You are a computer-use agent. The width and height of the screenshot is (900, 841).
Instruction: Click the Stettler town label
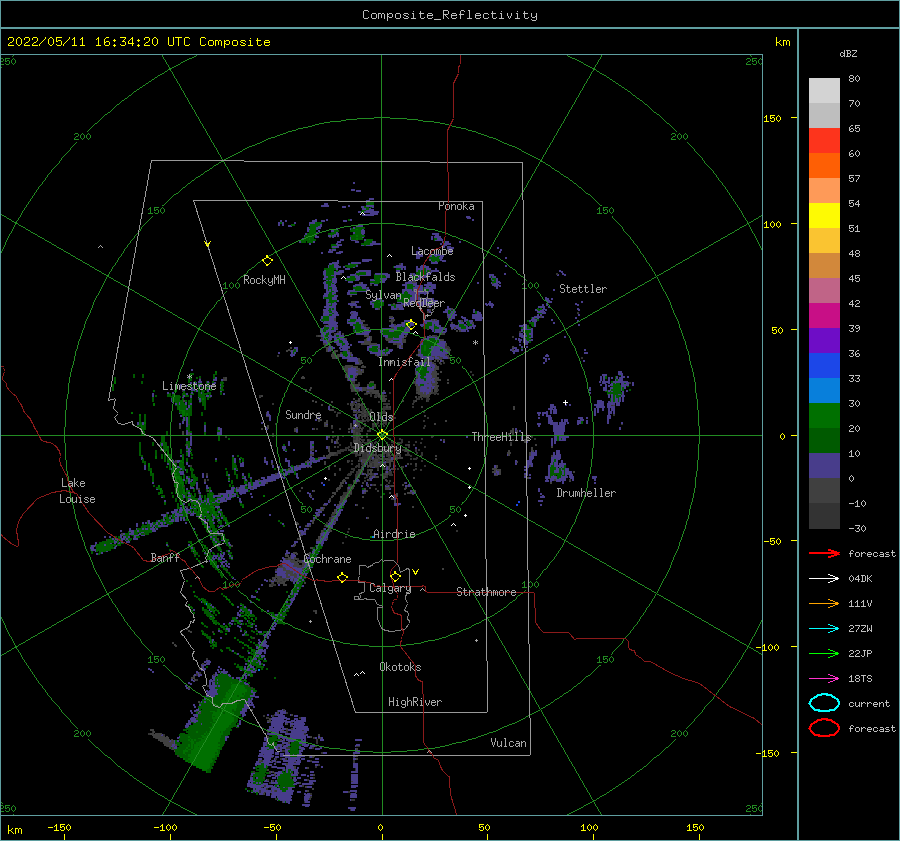pos(583,289)
